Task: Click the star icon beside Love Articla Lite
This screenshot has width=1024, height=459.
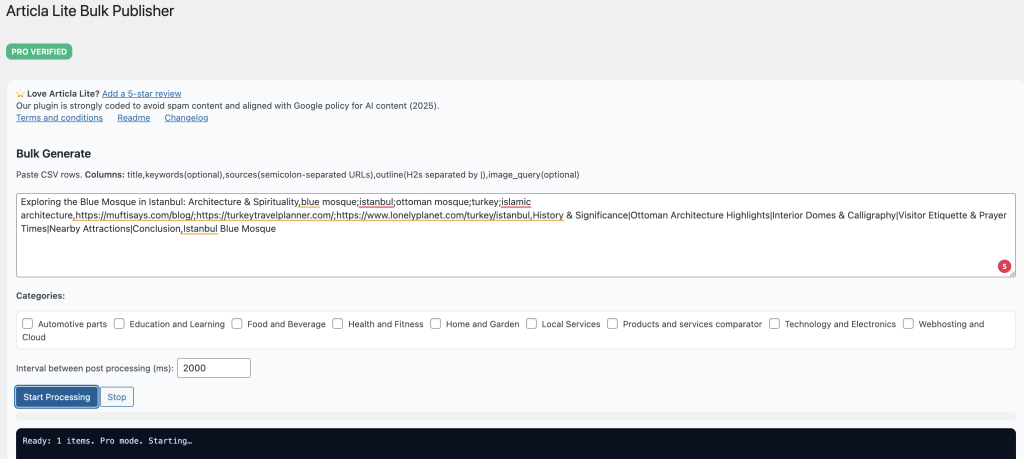Action: coord(20,94)
